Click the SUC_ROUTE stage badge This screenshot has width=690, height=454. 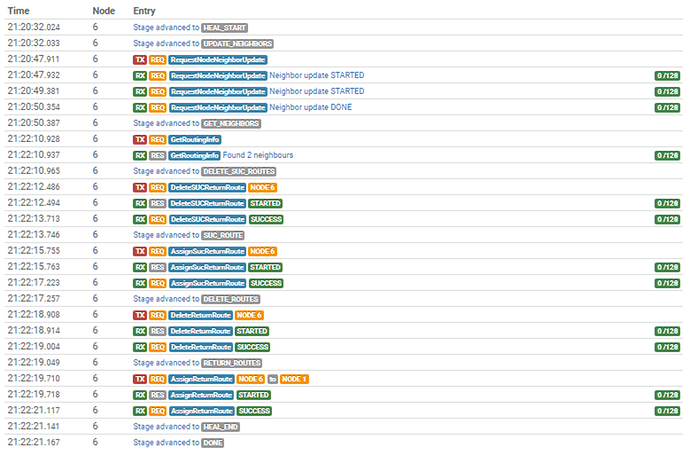point(223,235)
